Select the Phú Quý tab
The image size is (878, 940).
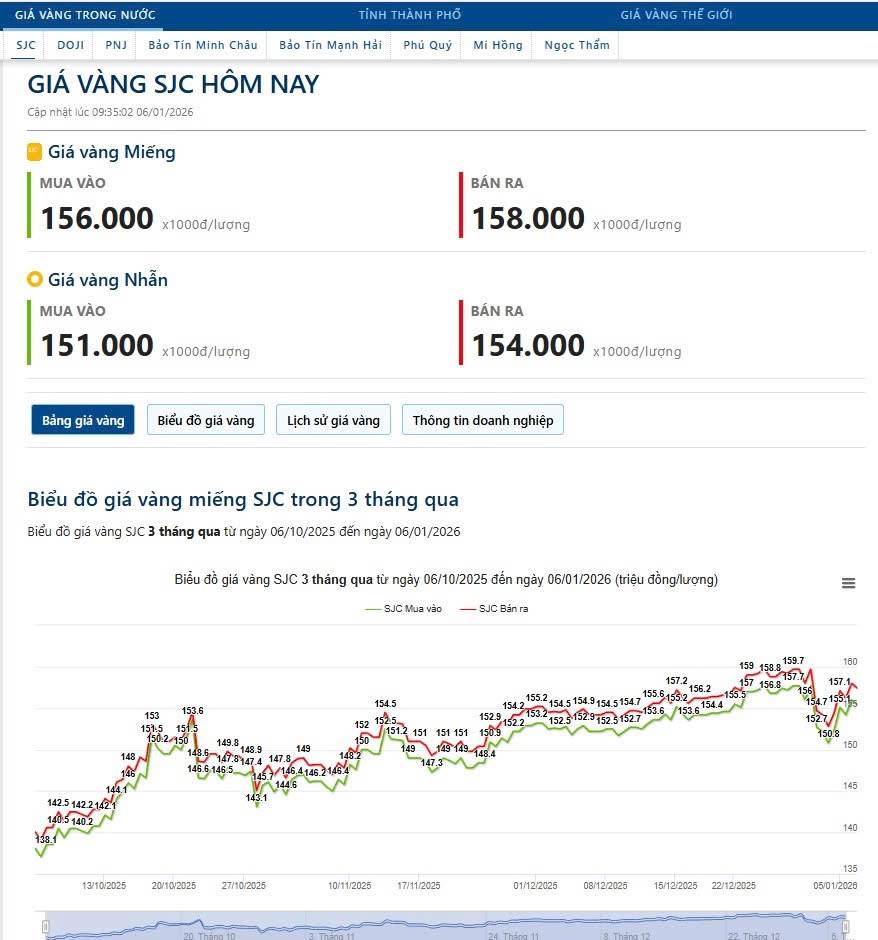427,45
